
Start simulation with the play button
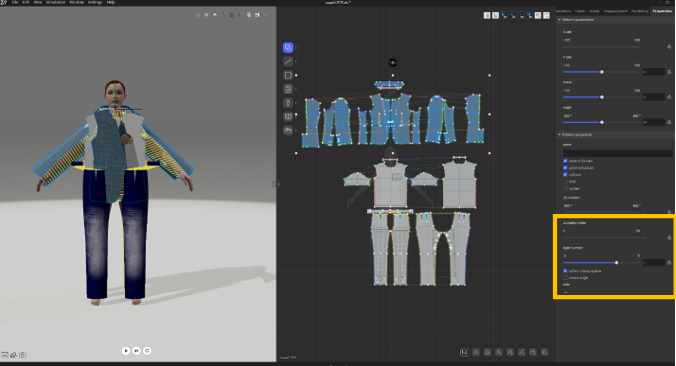point(126,351)
